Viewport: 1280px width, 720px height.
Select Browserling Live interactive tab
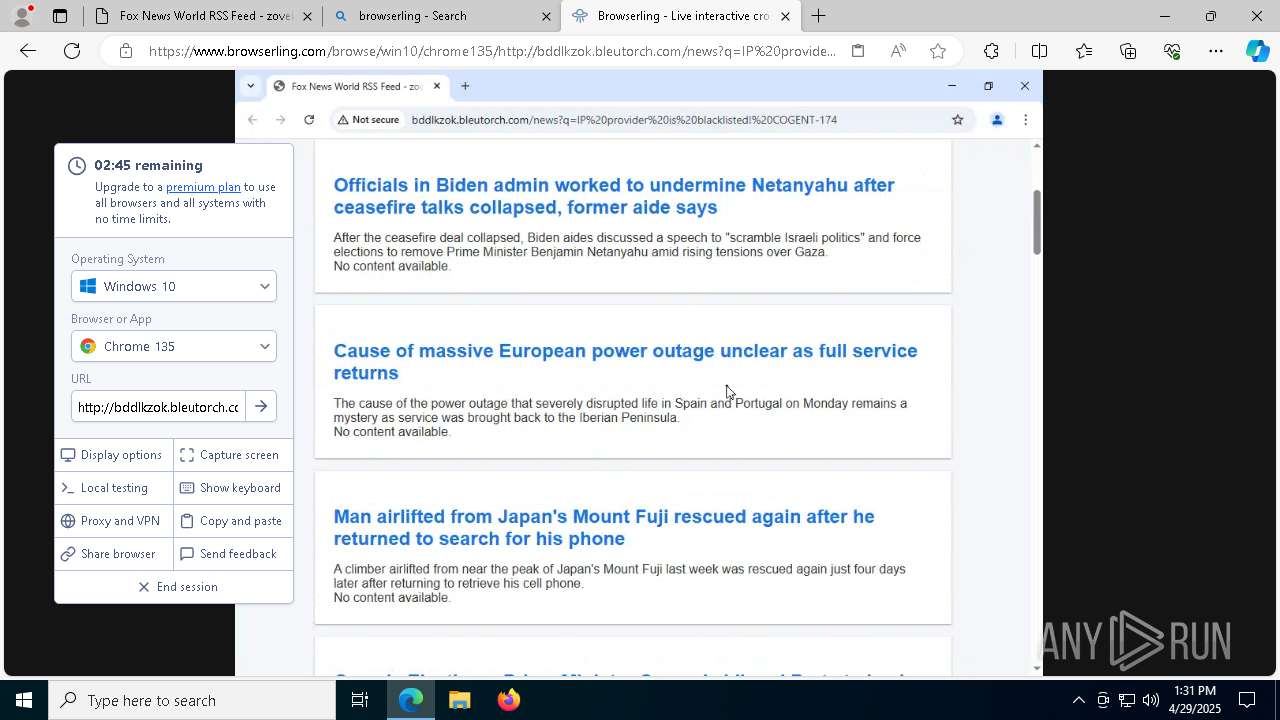click(680, 16)
